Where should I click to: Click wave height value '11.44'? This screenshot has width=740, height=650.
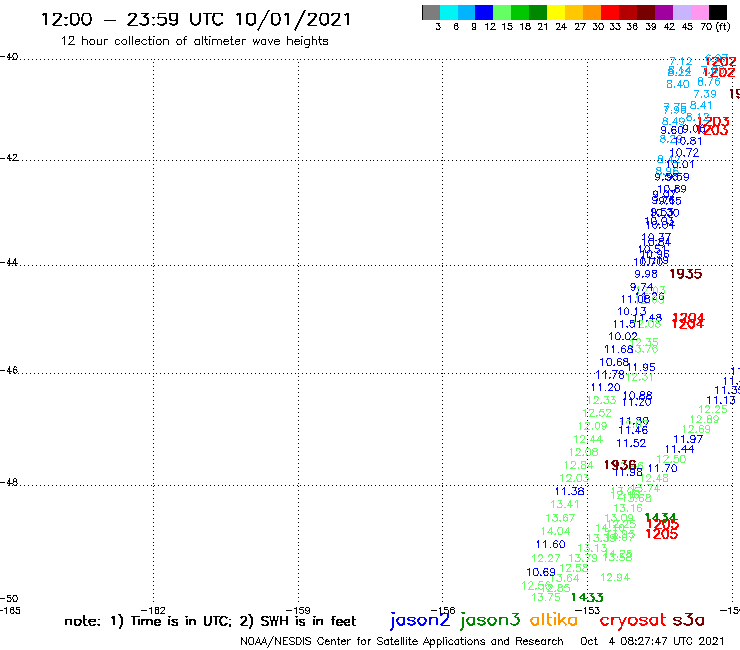[x=679, y=449]
